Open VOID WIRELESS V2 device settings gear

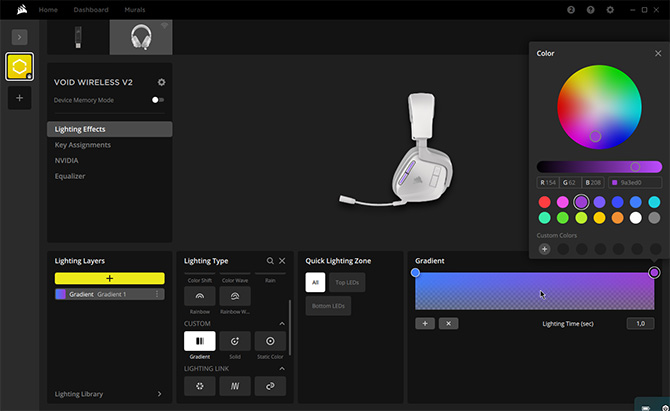162,82
